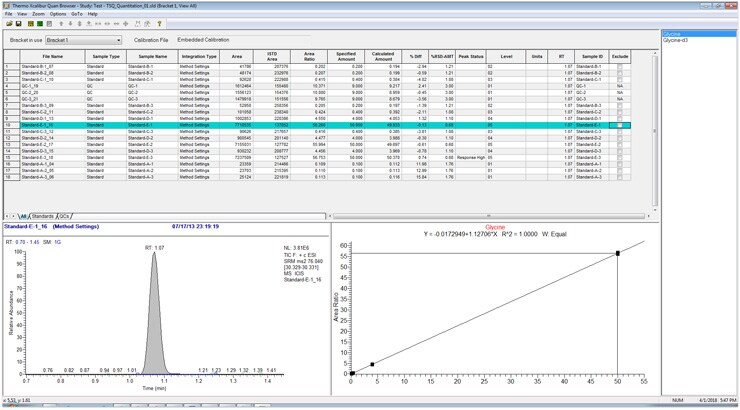The image size is (740, 410).
Task: Click the Help question mark toolbar icon
Action: (x=159, y=24)
